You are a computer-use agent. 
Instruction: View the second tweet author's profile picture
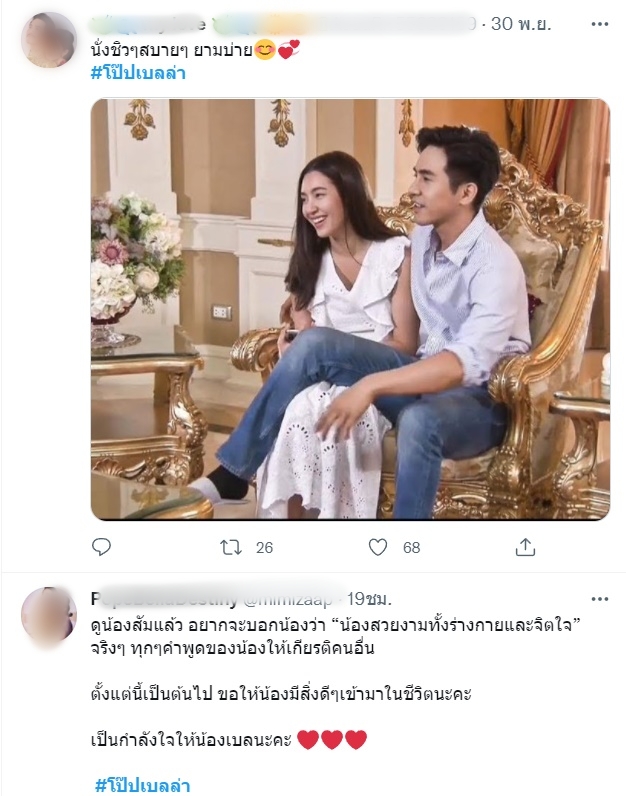[49, 615]
